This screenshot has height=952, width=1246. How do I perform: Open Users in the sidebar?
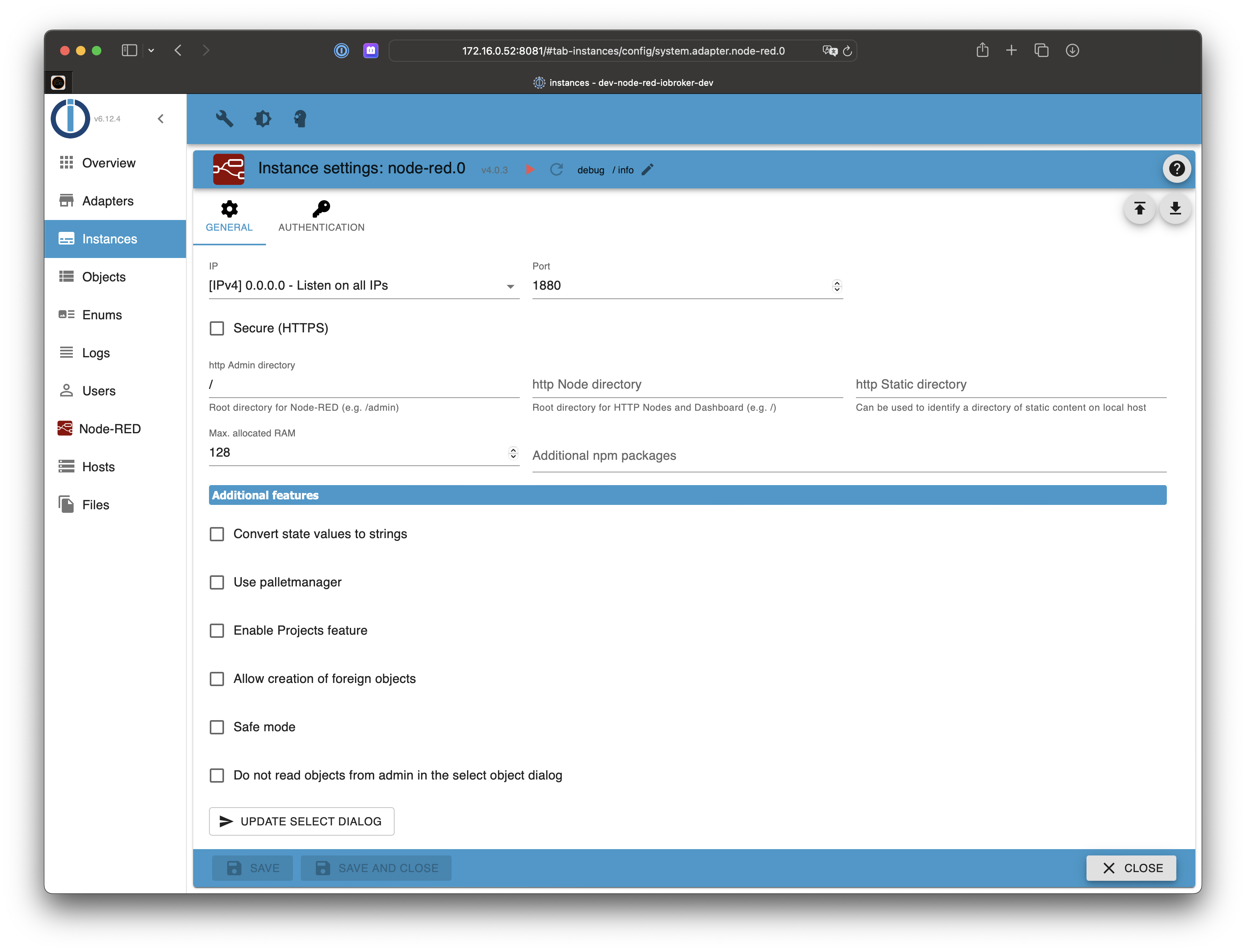pos(115,391)
